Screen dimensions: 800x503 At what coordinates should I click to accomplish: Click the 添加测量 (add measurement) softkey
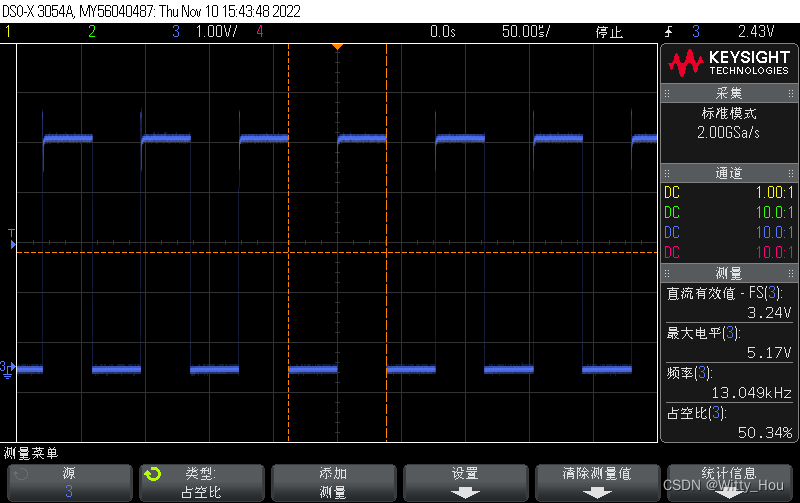(333, 483)
